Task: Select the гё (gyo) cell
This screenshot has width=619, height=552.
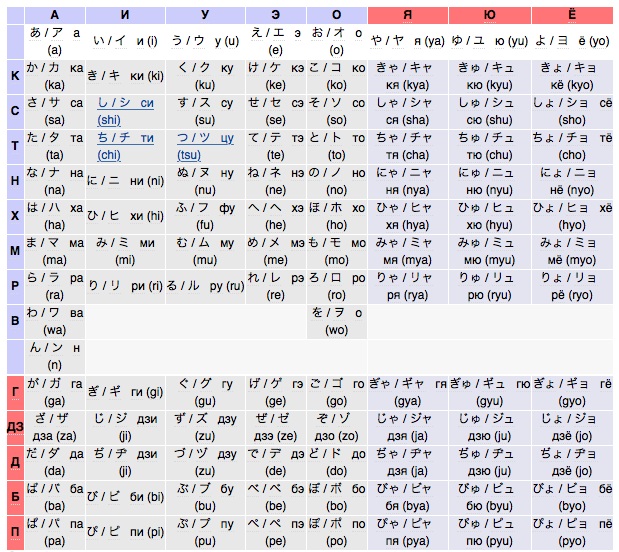Action: [x=572, y=392]
